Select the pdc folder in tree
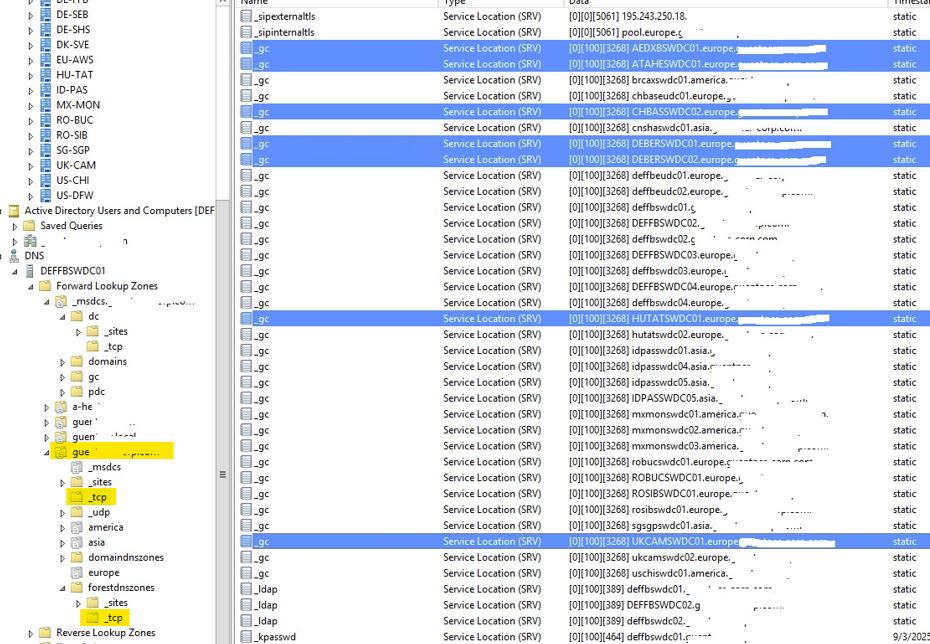The height and width of the screenshot is (644, 930). pyautogui.click(x=96, y=392)
